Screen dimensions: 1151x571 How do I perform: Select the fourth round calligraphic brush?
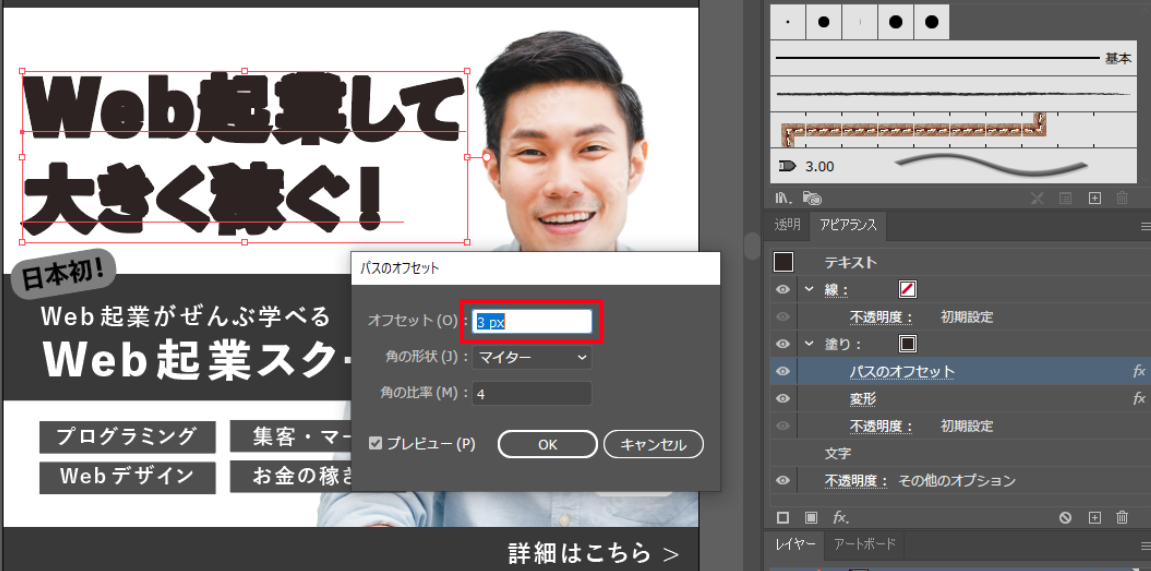(x=896, y=22)
